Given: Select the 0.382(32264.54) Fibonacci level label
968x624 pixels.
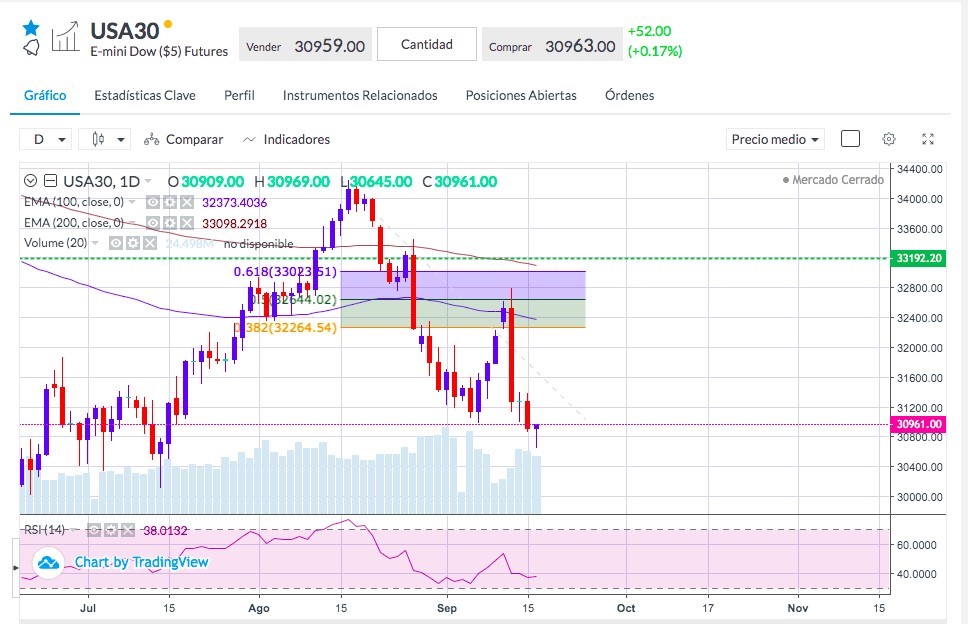Looking at the screenshot, I should pos(285,327).
